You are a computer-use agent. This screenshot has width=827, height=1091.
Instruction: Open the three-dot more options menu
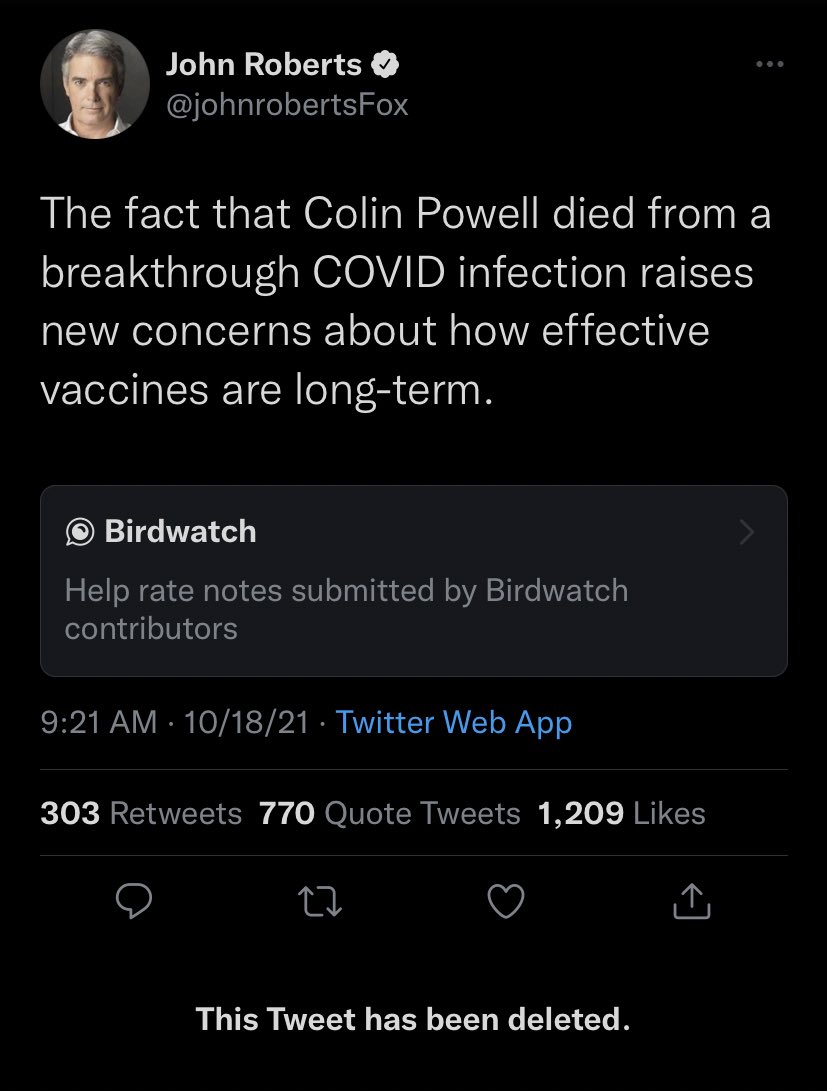tap(768, 65)
